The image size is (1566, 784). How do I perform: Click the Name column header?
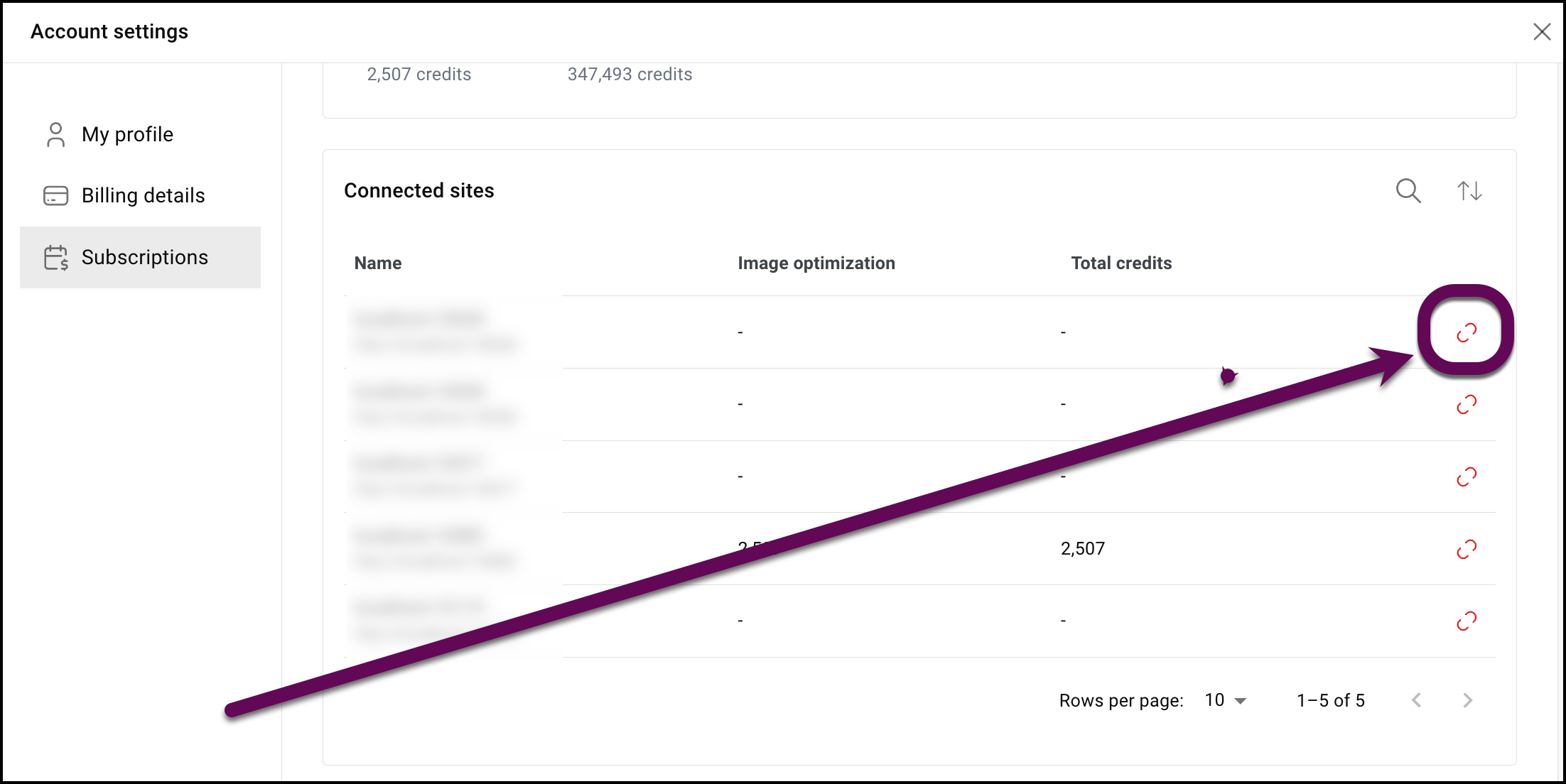378,263
